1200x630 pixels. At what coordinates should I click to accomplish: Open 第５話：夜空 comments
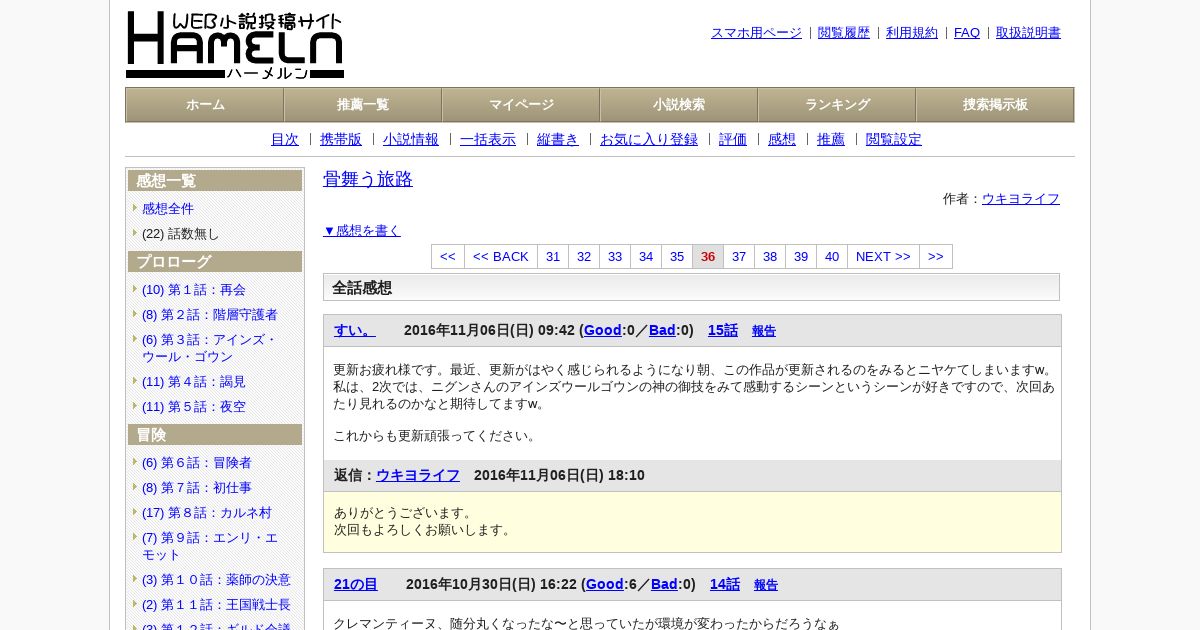click(x=194, y=406)
